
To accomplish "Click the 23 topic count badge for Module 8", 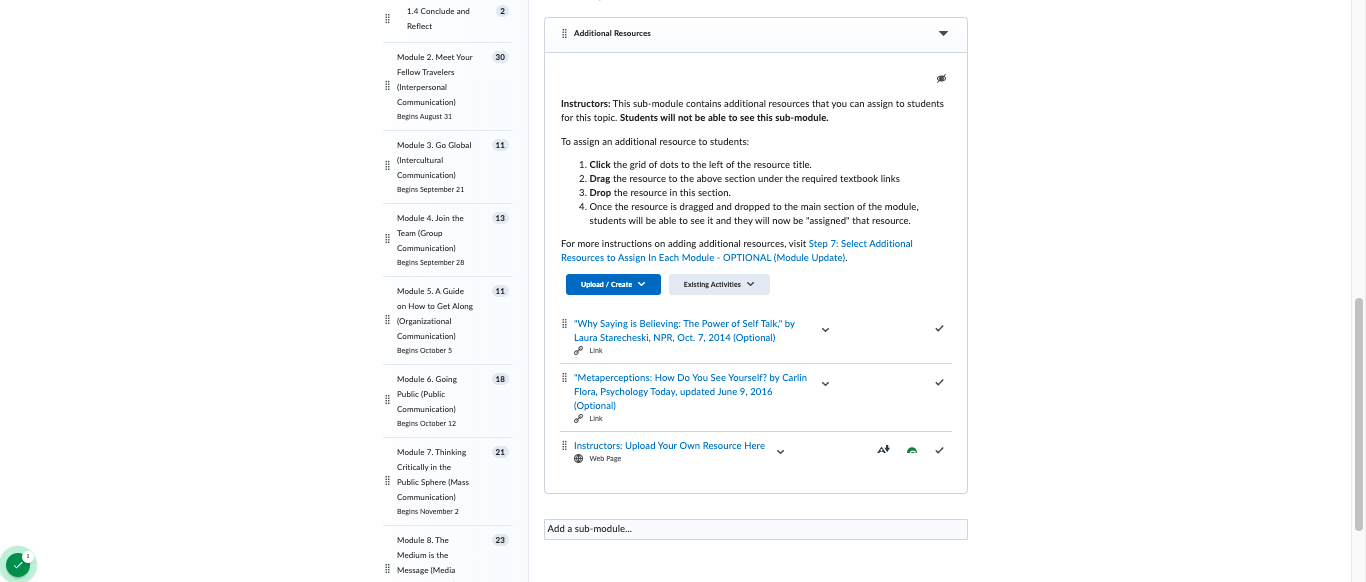I will point(500,540).
